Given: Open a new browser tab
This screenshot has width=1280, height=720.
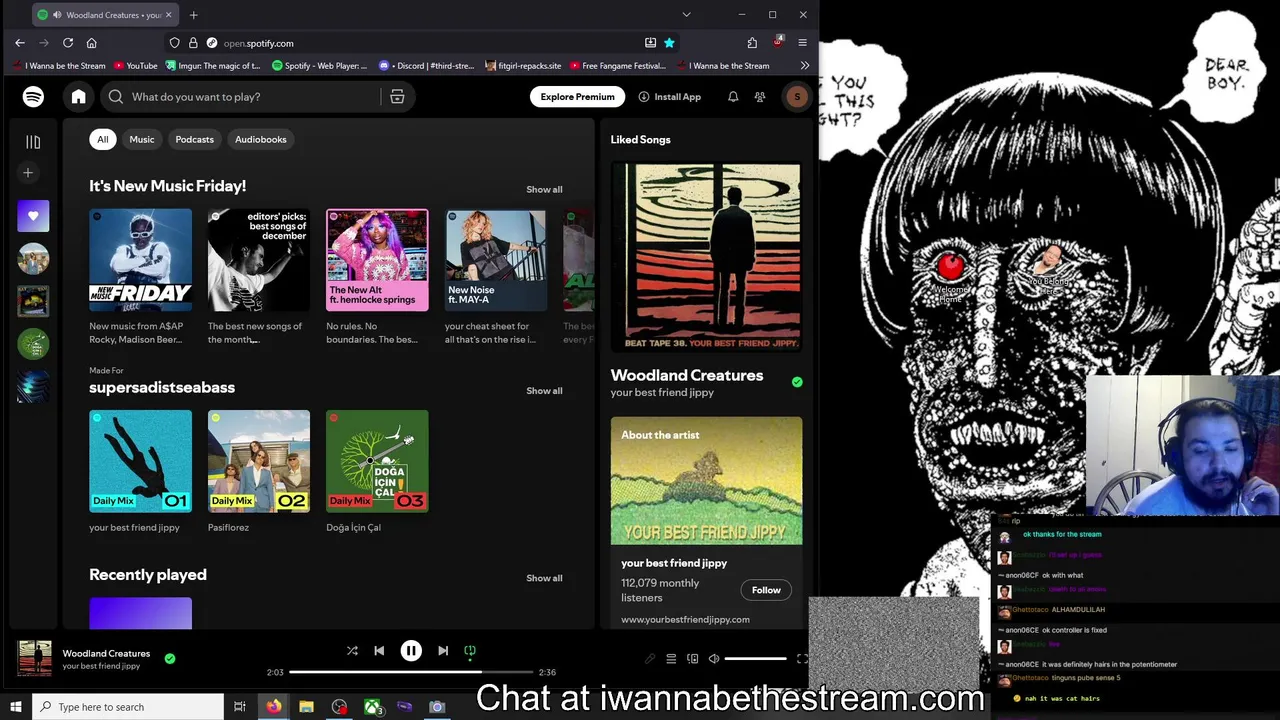Looking at the screenshot, I should click(x=193, y=15).
